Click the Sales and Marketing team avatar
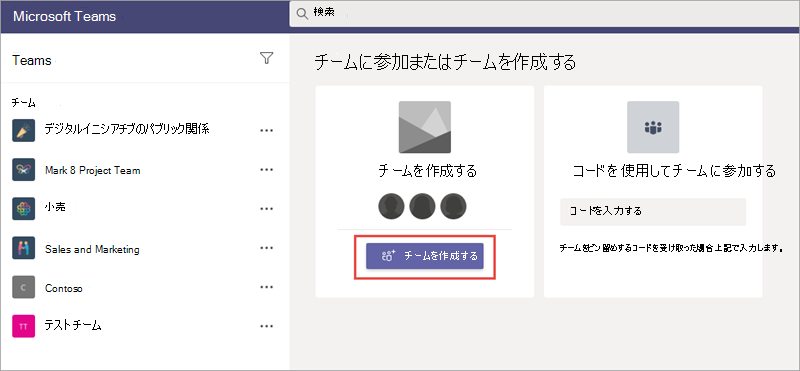This screenshot has height=371, width=800. click(x=23, y=248)
